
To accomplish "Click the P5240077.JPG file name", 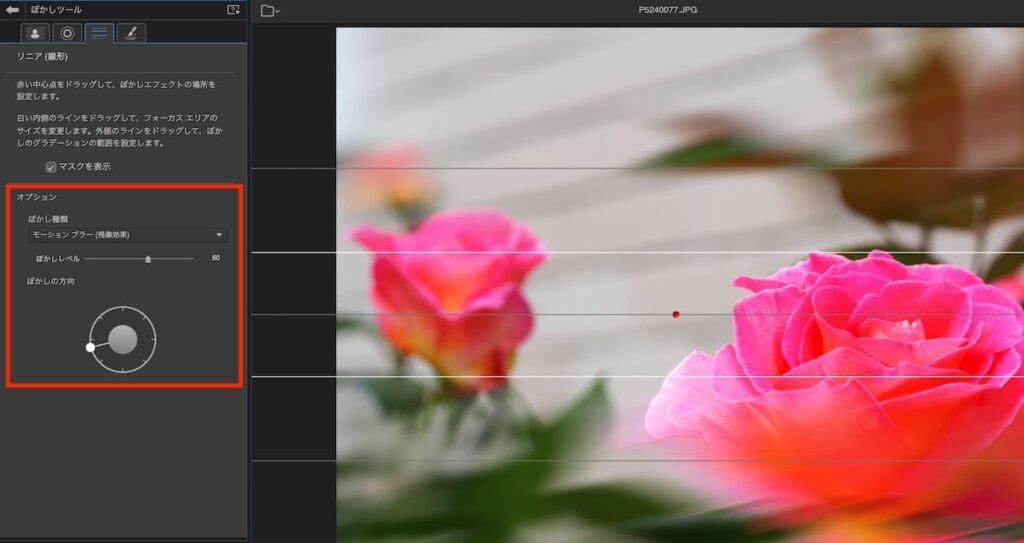I will (667, 10).
